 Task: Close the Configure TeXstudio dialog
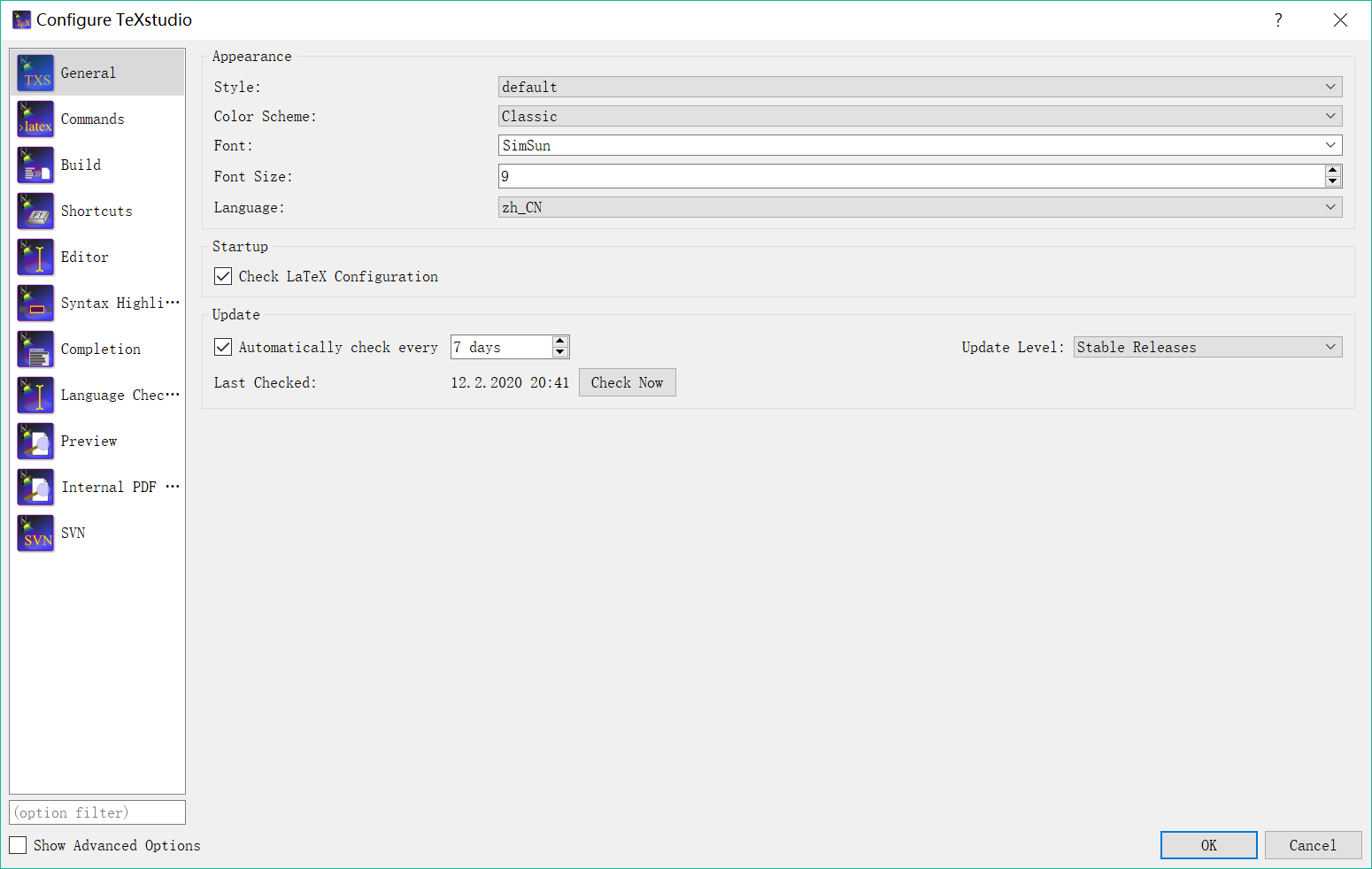point(1340,19)
